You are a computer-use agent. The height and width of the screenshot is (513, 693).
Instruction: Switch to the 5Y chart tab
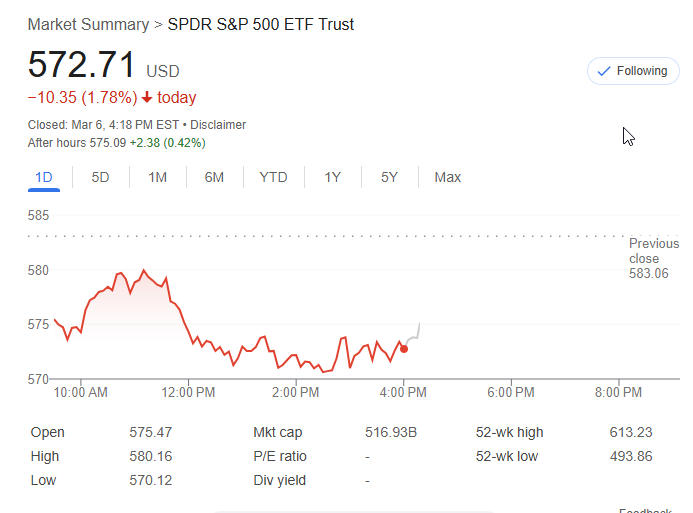point(389,177)
